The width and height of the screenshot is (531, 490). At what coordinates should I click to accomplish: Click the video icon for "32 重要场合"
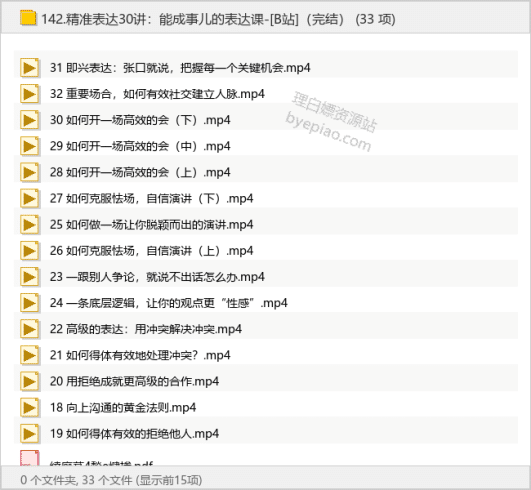tap(29, 94)
